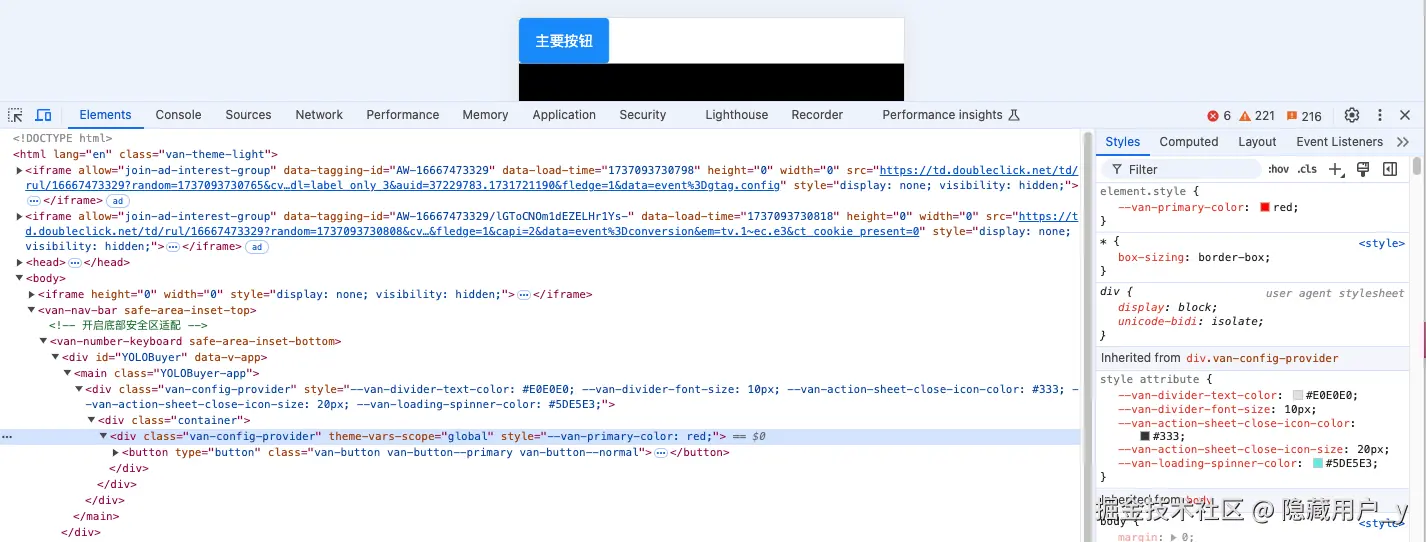Click the ellipsis left of the selected div row
The height and width of the screenshot is (542, 1426).
[x=7, y=437]
